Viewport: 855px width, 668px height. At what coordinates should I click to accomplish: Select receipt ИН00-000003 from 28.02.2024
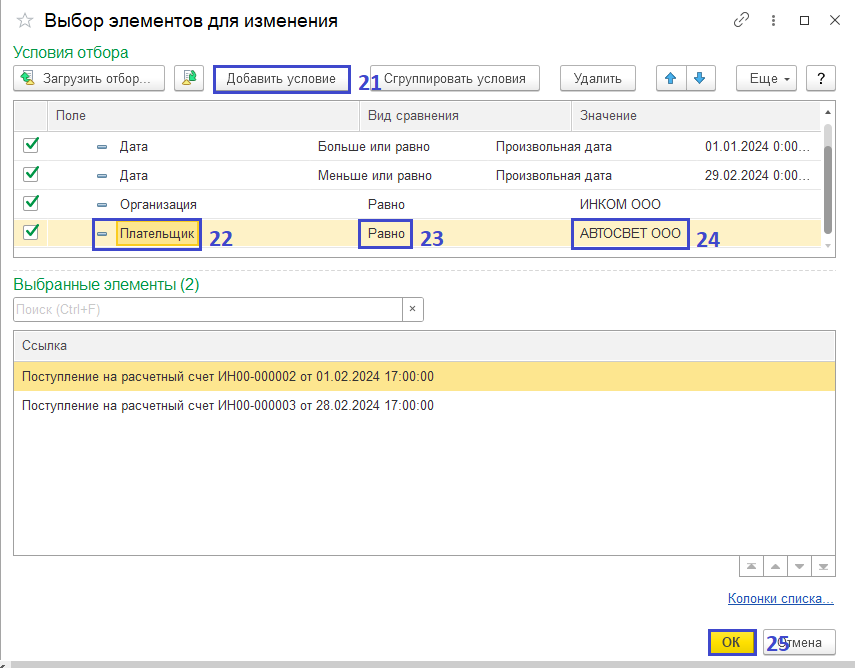coord(228,406)
